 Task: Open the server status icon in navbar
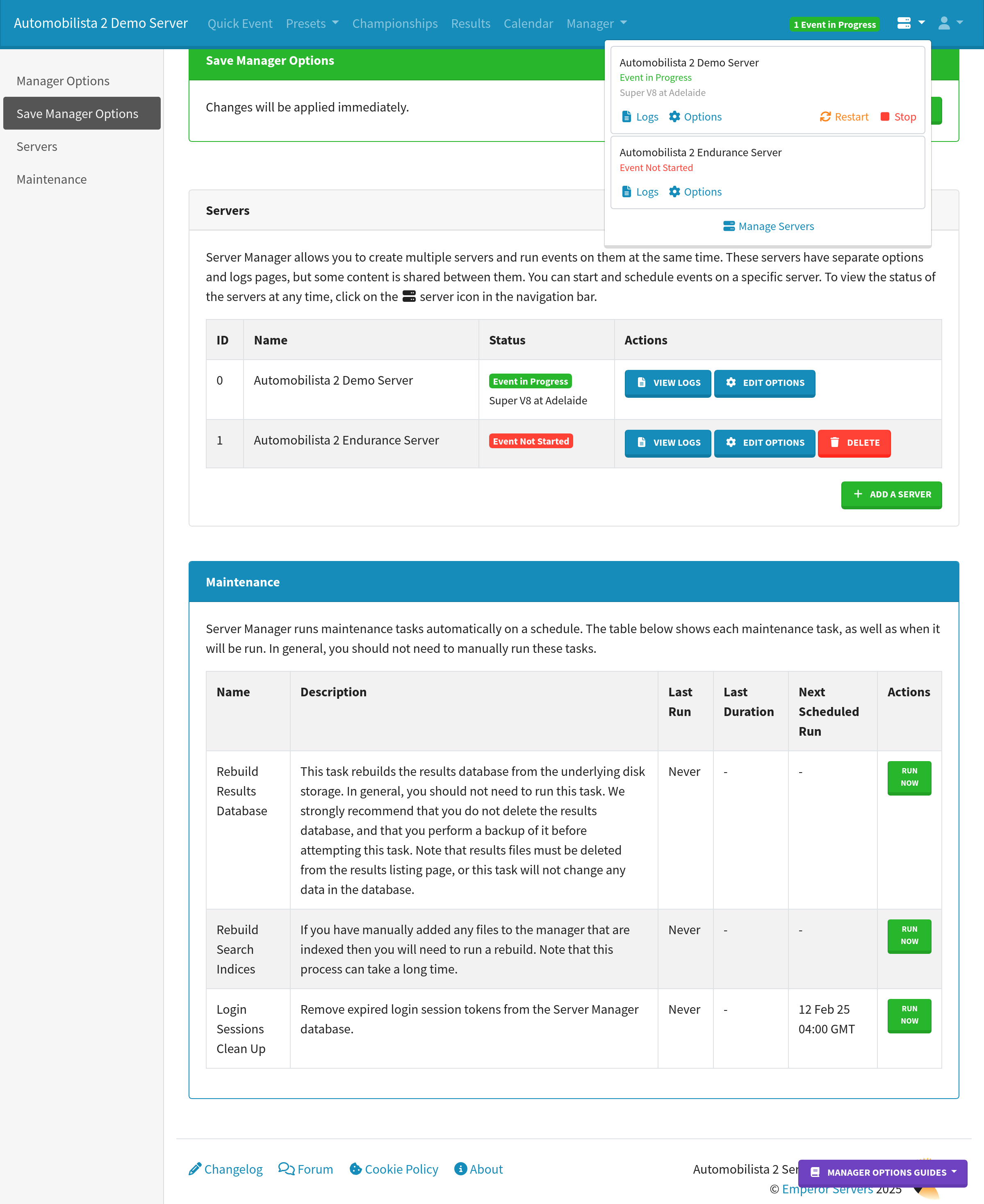click(904, 23)
